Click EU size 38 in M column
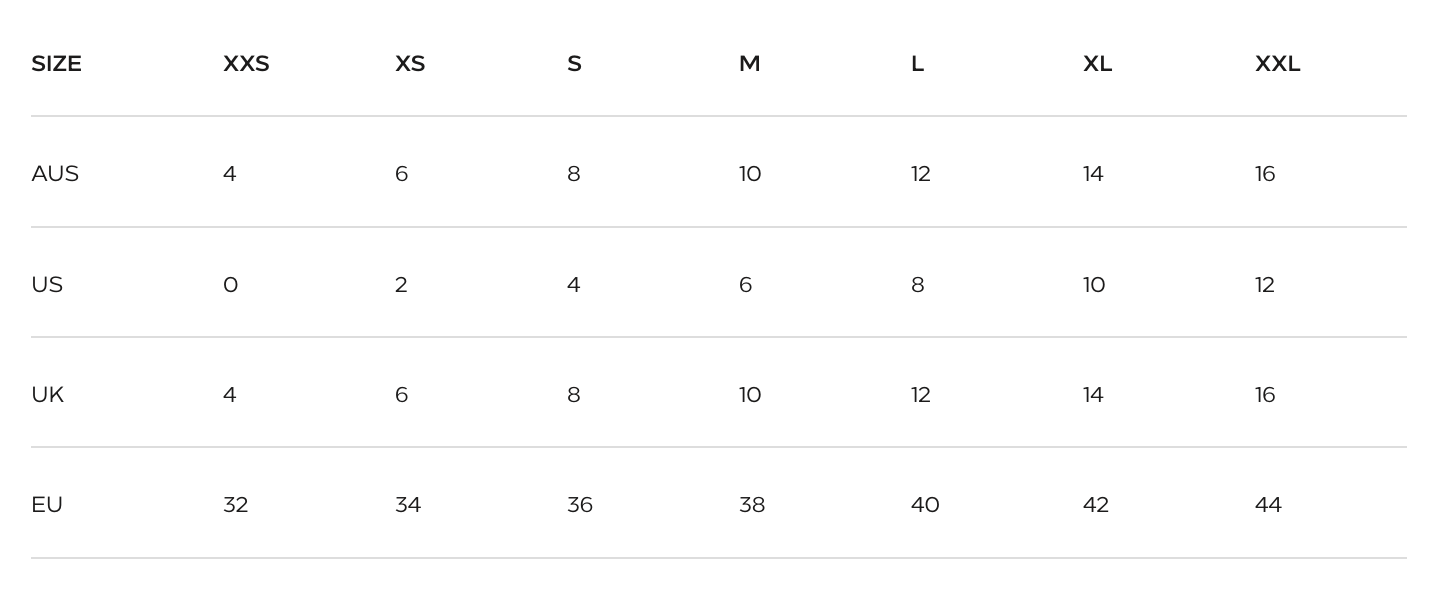The height and width of the screenshot is (610, 1442). click(752, 505)
